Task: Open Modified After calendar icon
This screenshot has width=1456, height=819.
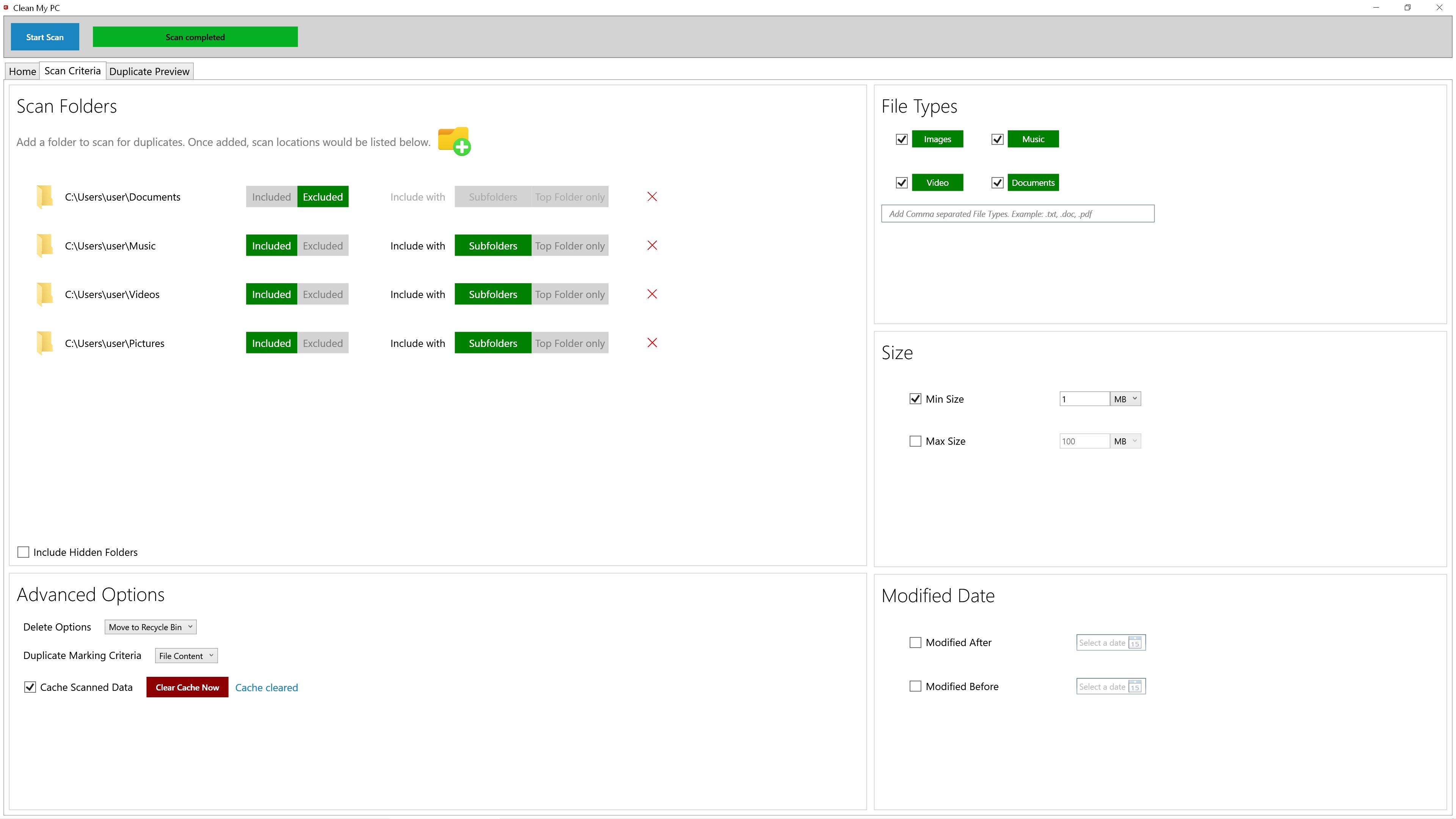Action: click(1134, 643)
